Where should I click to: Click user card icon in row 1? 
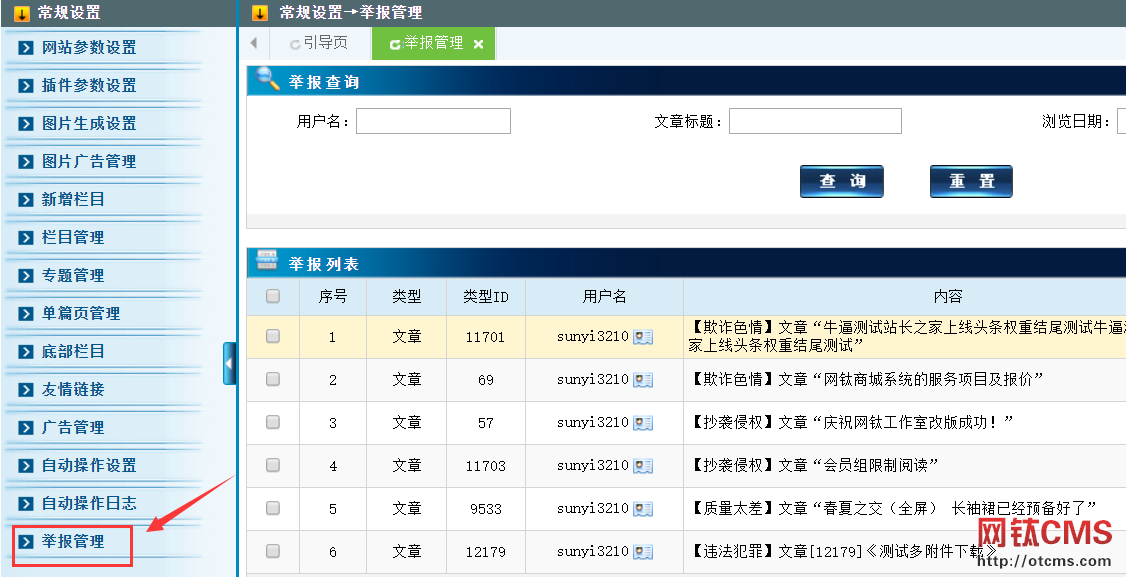tap(643, 338)
